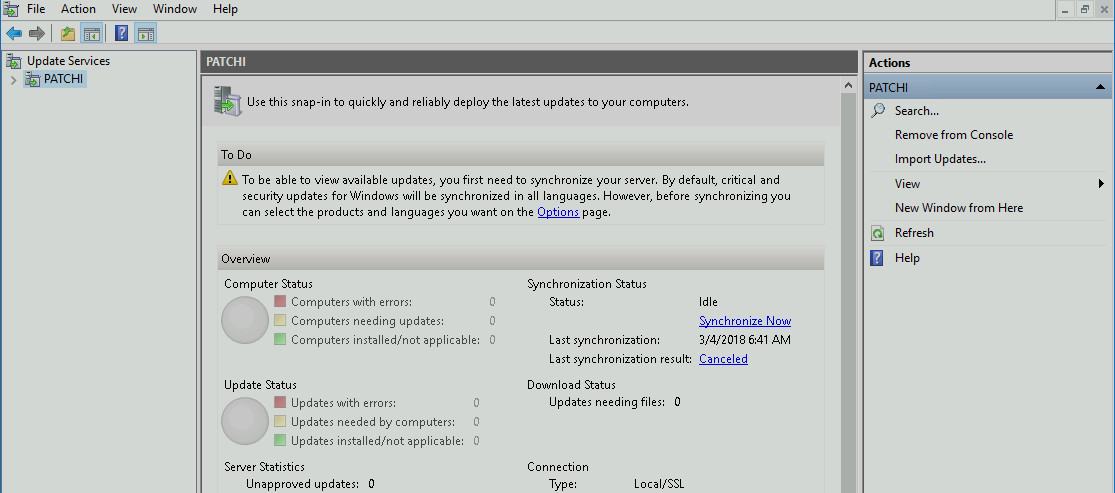Screen dimensions: 1115x493
Task: Open the Action menu
Action: 78,9
